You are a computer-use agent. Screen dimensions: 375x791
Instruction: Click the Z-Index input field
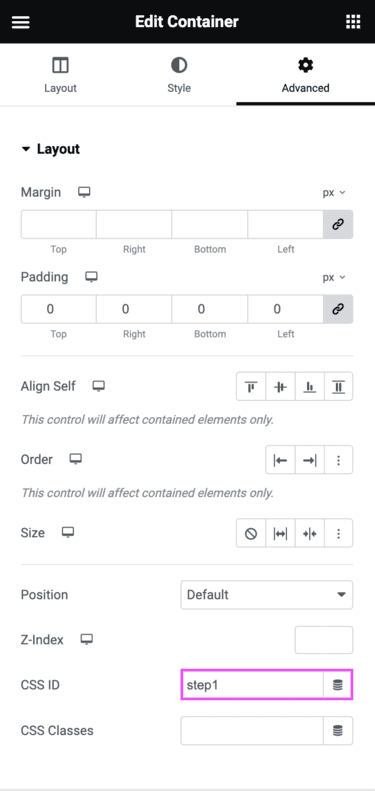324,640
